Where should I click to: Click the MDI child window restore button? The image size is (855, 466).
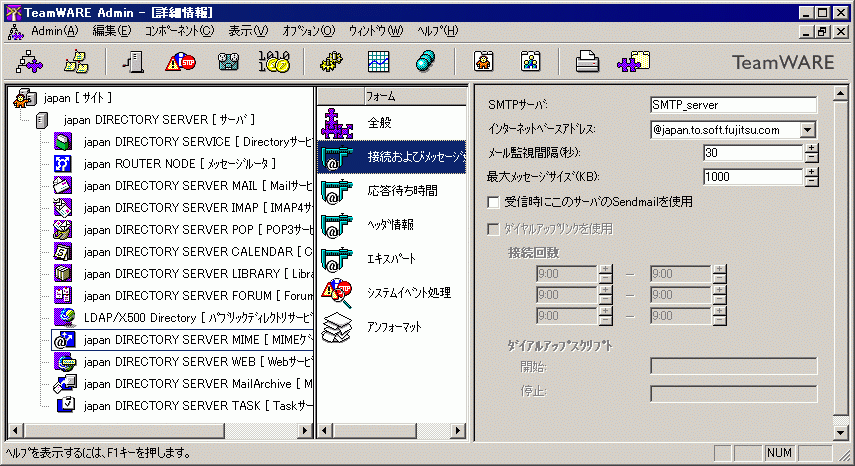(822, 32)
